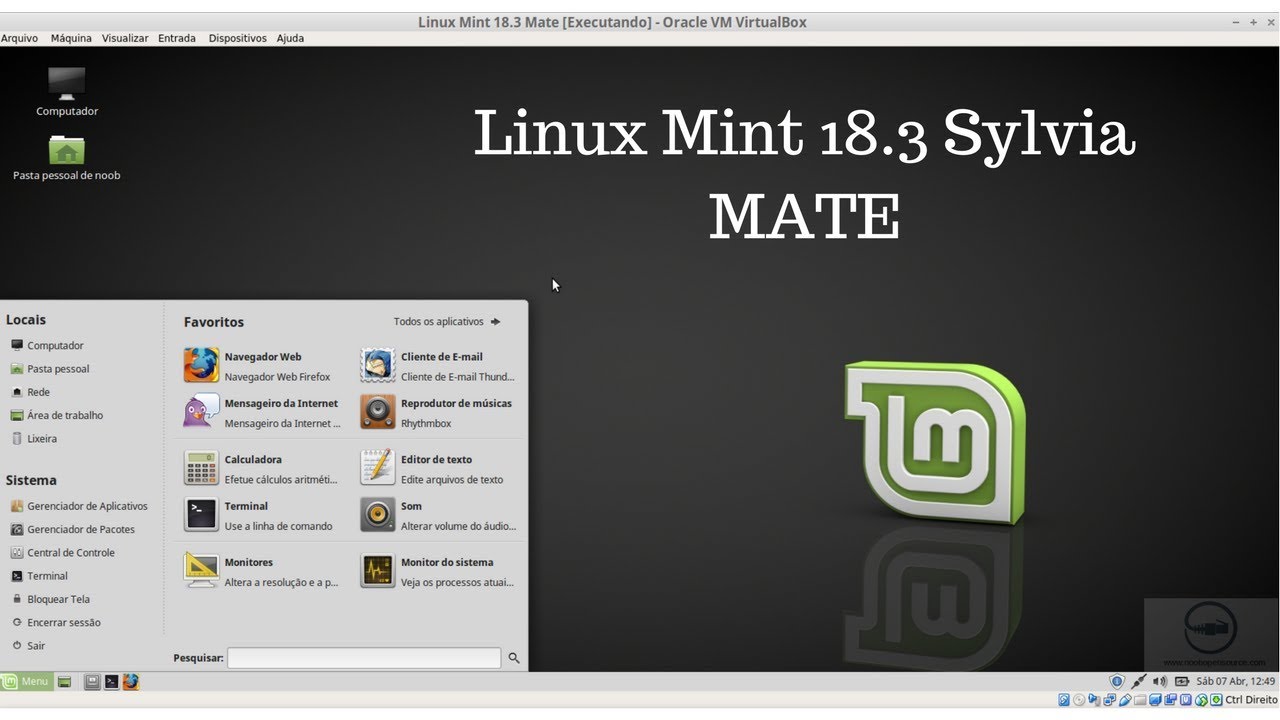This screenshot has width=1280, height=720.
Task: Click update manager shield tray icon
Action: click(x=1117, y=681)
